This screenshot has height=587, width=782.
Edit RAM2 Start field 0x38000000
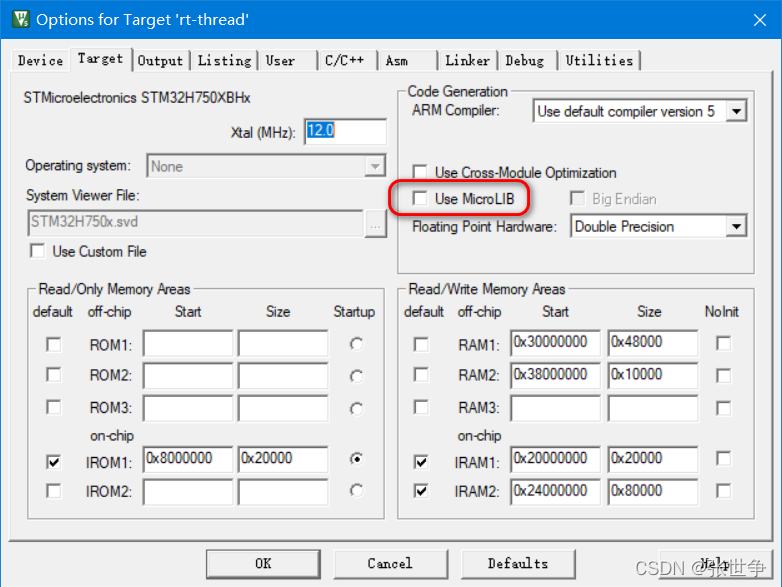pyautogui.click(x=556, y=375)
